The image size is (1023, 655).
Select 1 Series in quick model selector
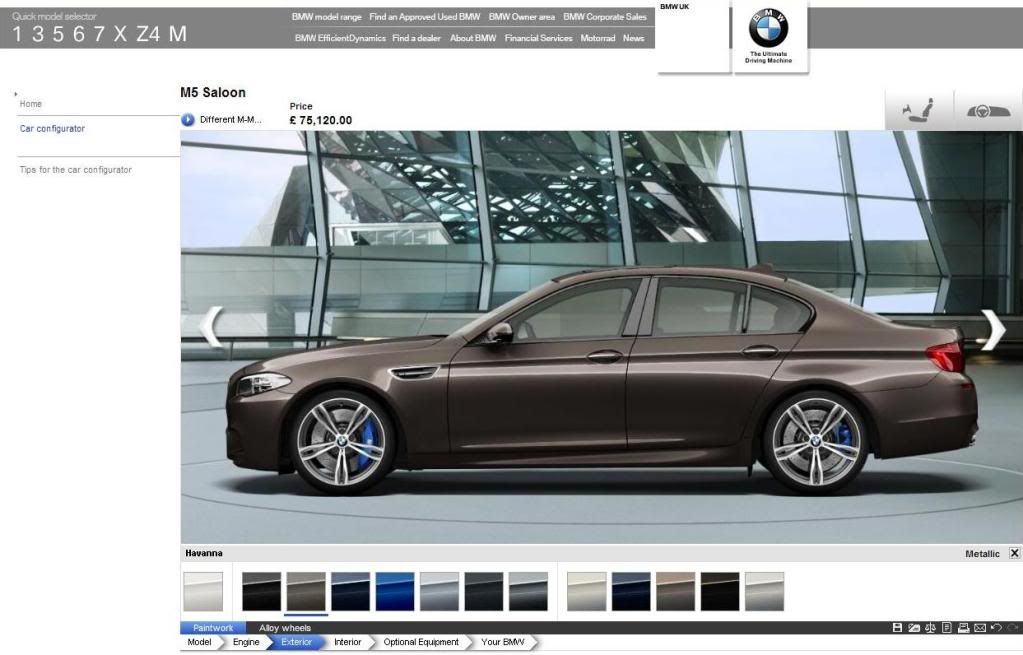[x=17, y=34]
